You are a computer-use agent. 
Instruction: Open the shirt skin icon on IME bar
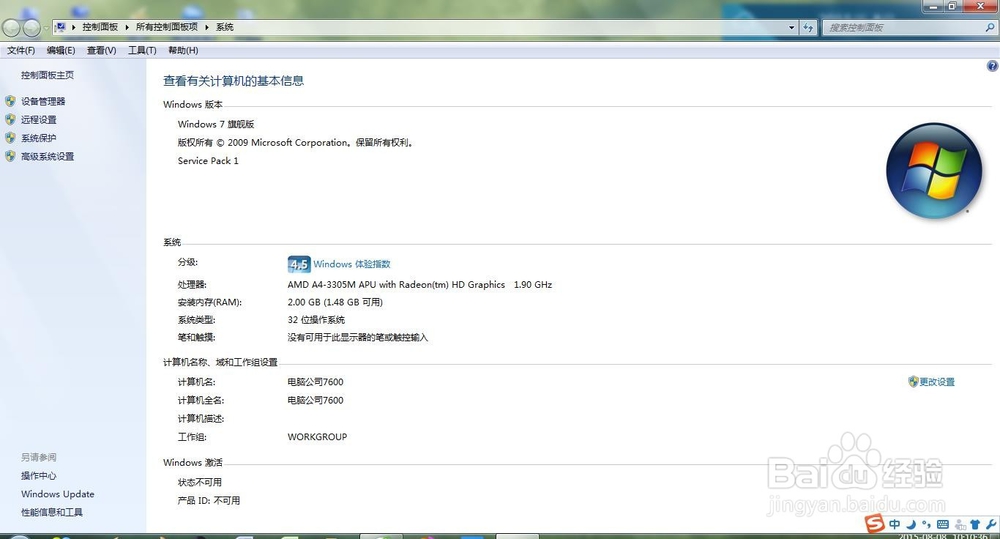pos(975,525)
